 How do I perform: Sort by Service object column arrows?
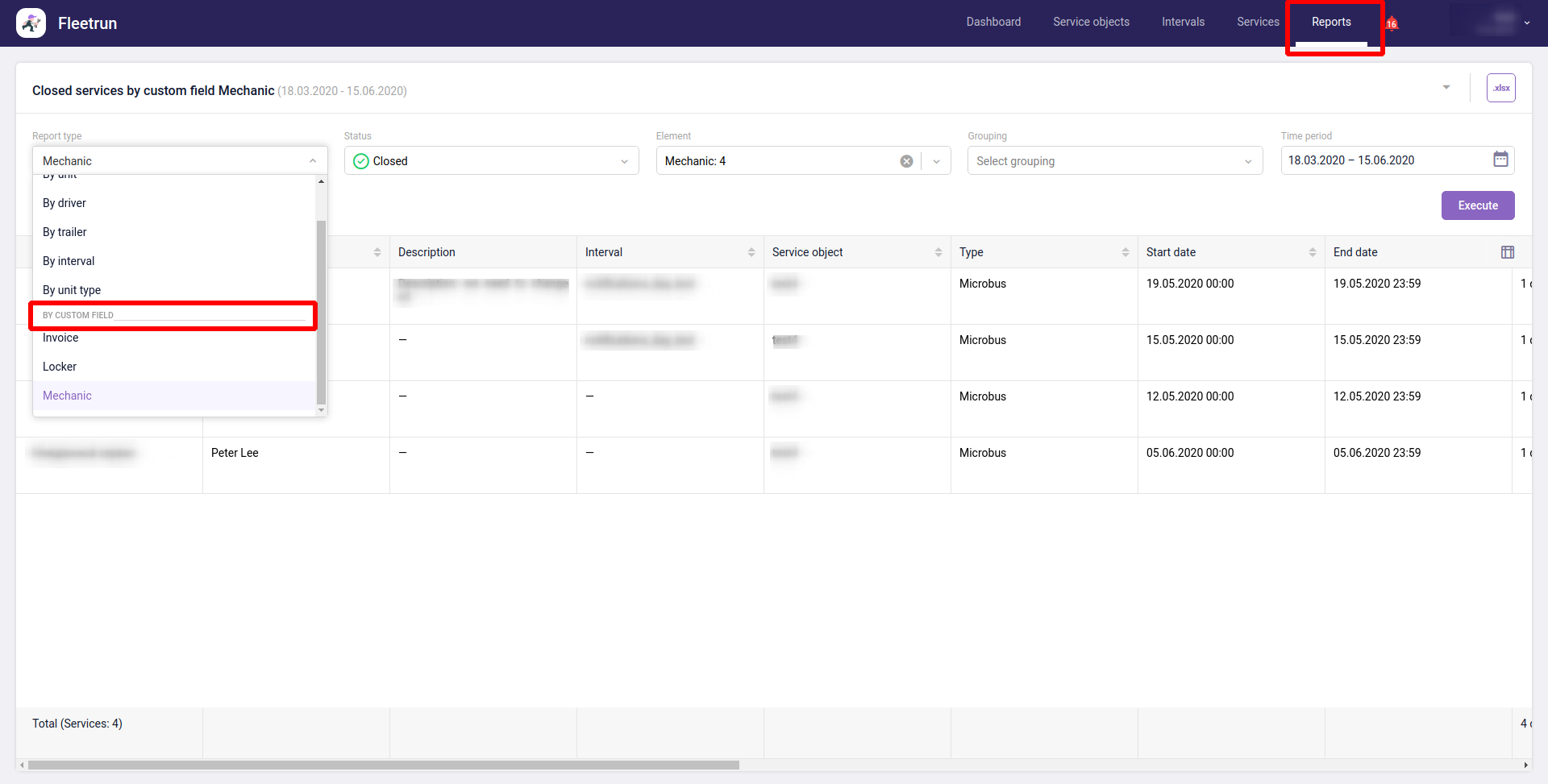coord(938,252)
